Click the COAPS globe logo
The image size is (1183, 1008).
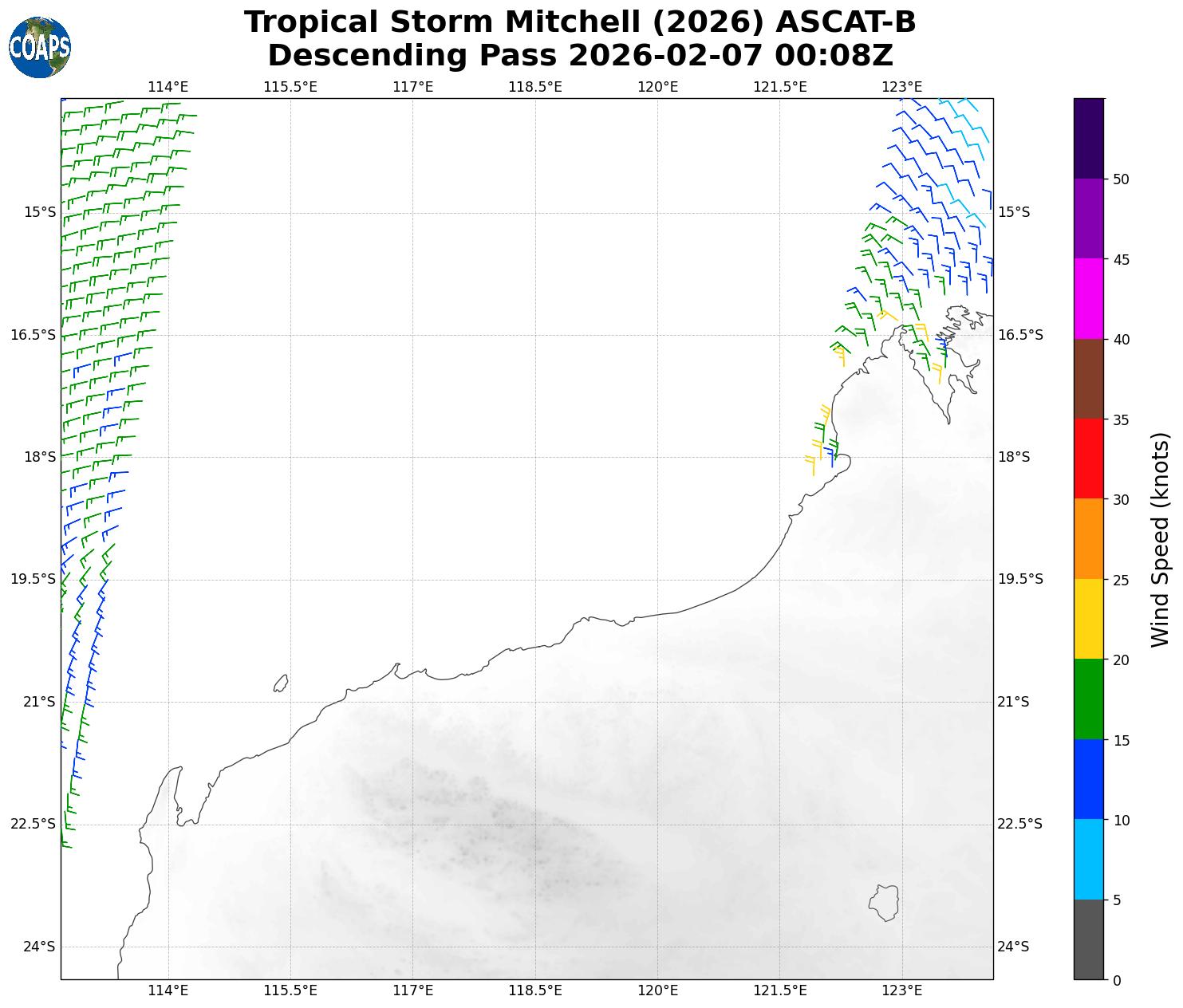point(40,47)
